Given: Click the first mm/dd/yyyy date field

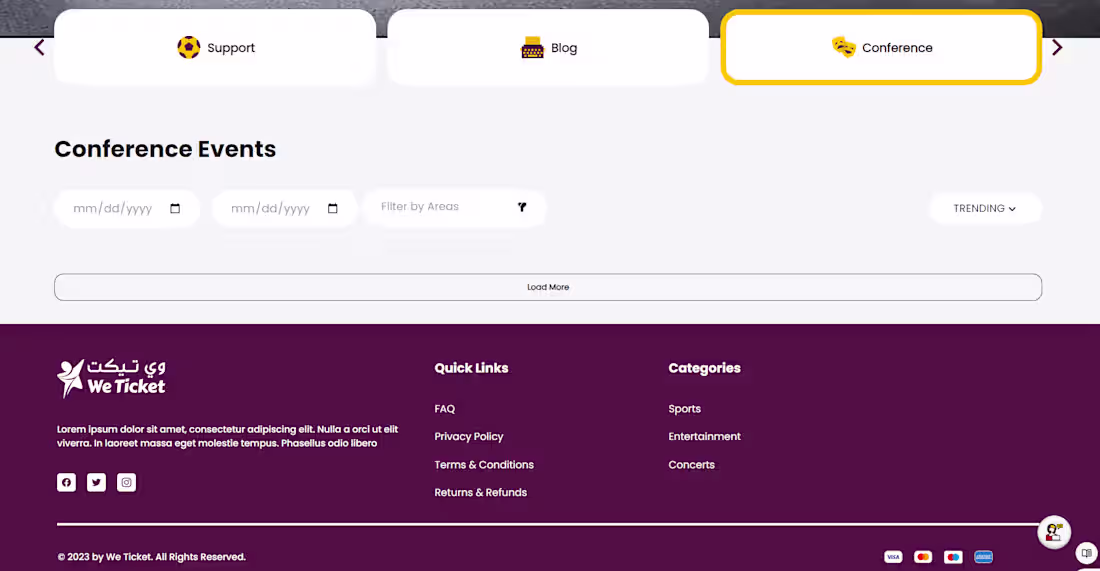Looking at the screenshot, I should (x=127, y=208).
